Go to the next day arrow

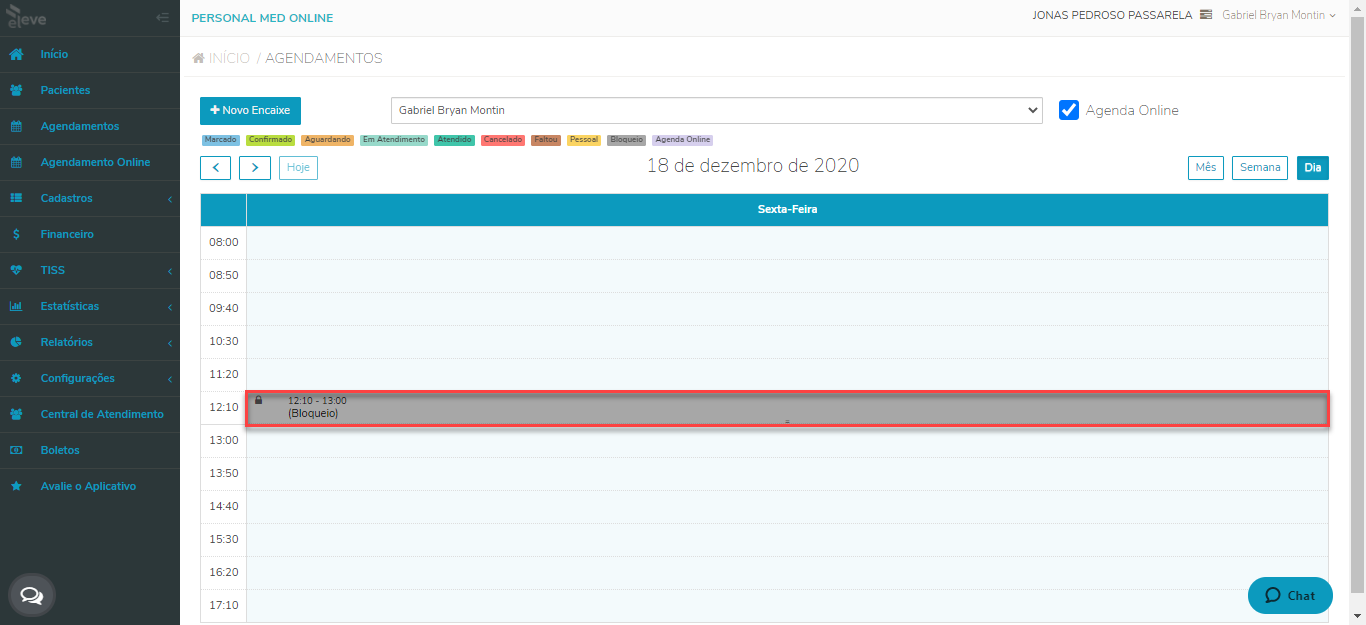click(255, 167)
